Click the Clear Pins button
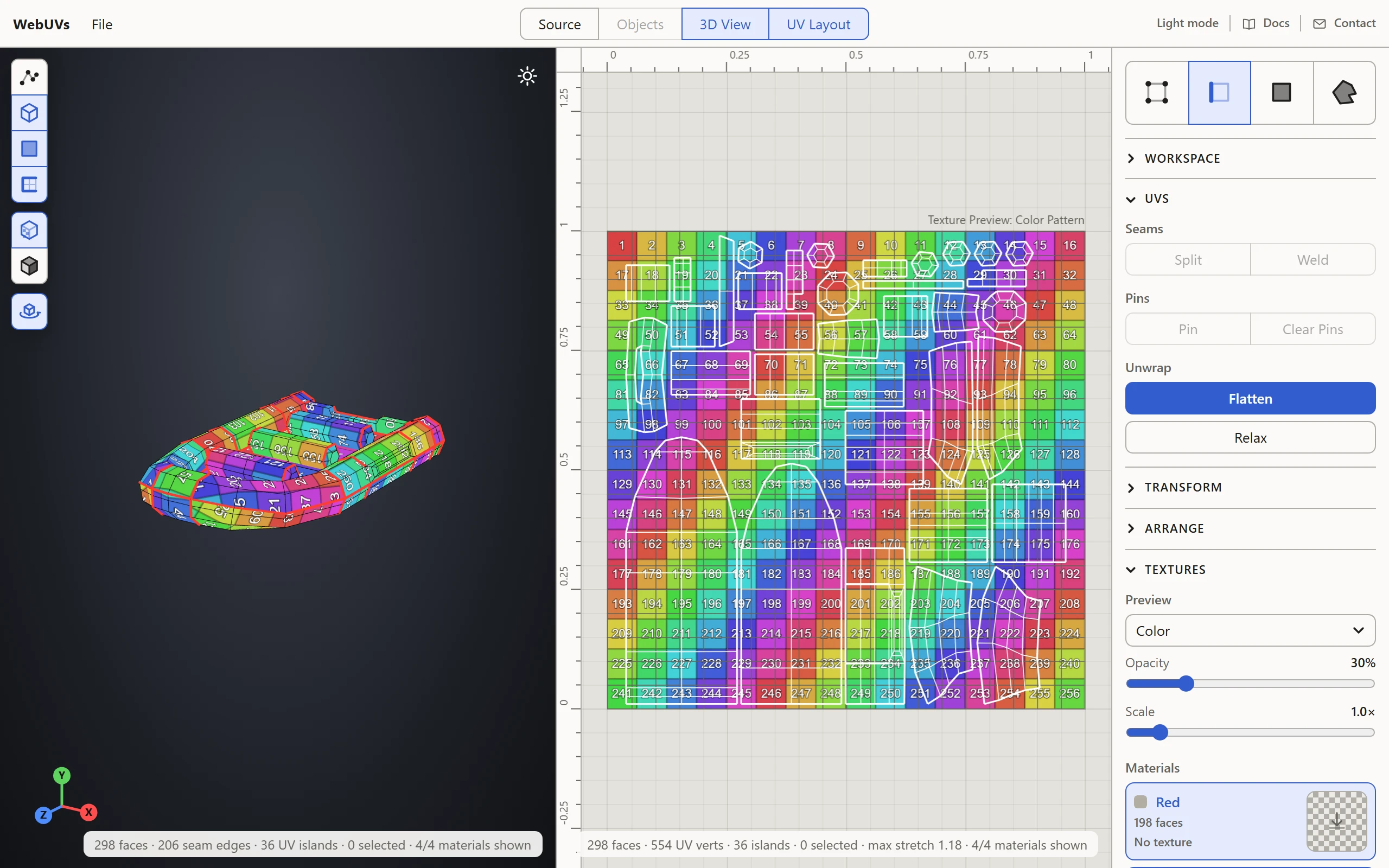Screen dimensions: 1389x868 [1312, 329]
